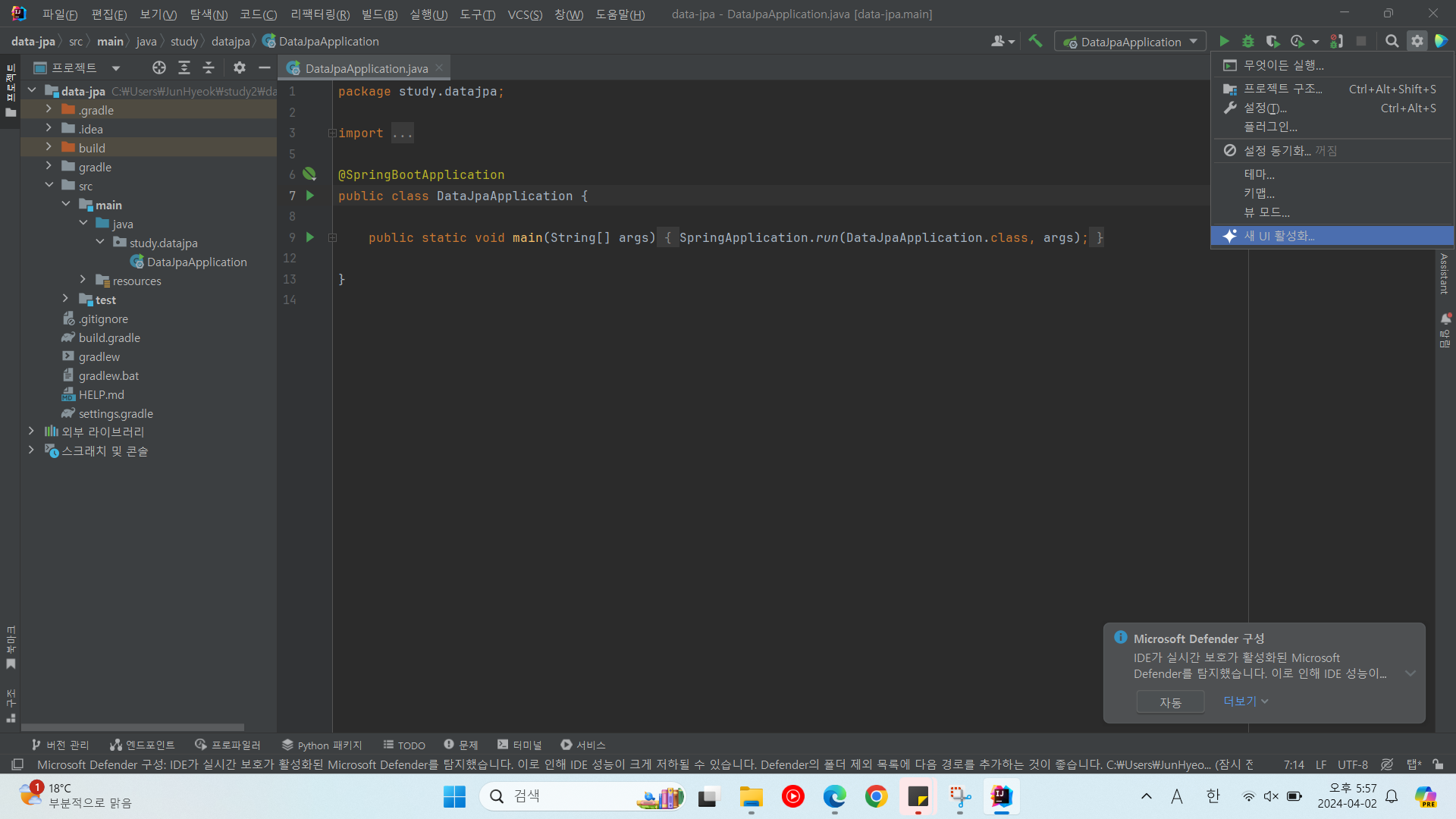Viewport: 1456px width, 819px height.
Task: Click the Debug bug icon
Action: click(x=1248, y=42)
